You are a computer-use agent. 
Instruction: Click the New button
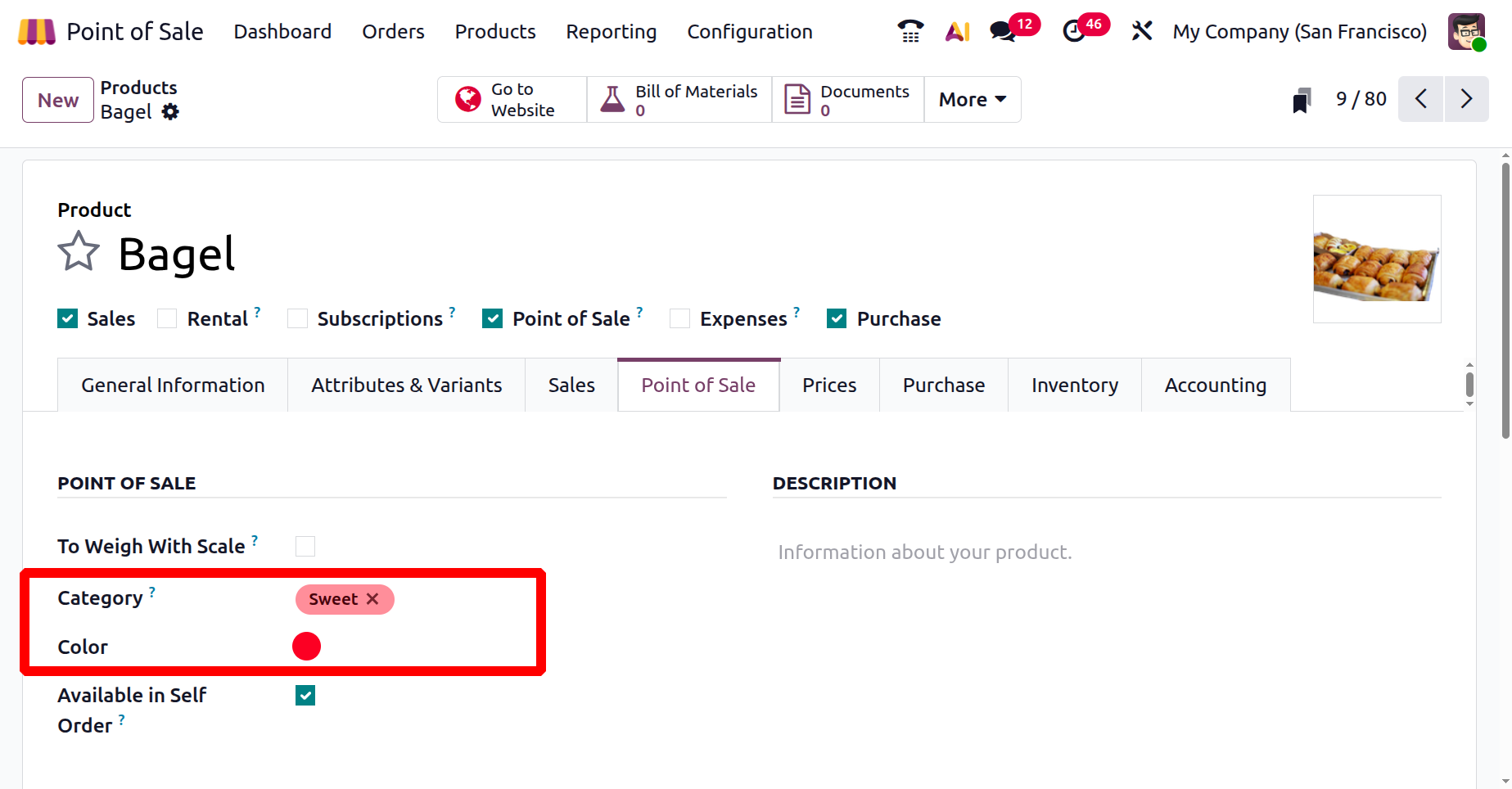[x=58, y=100]
